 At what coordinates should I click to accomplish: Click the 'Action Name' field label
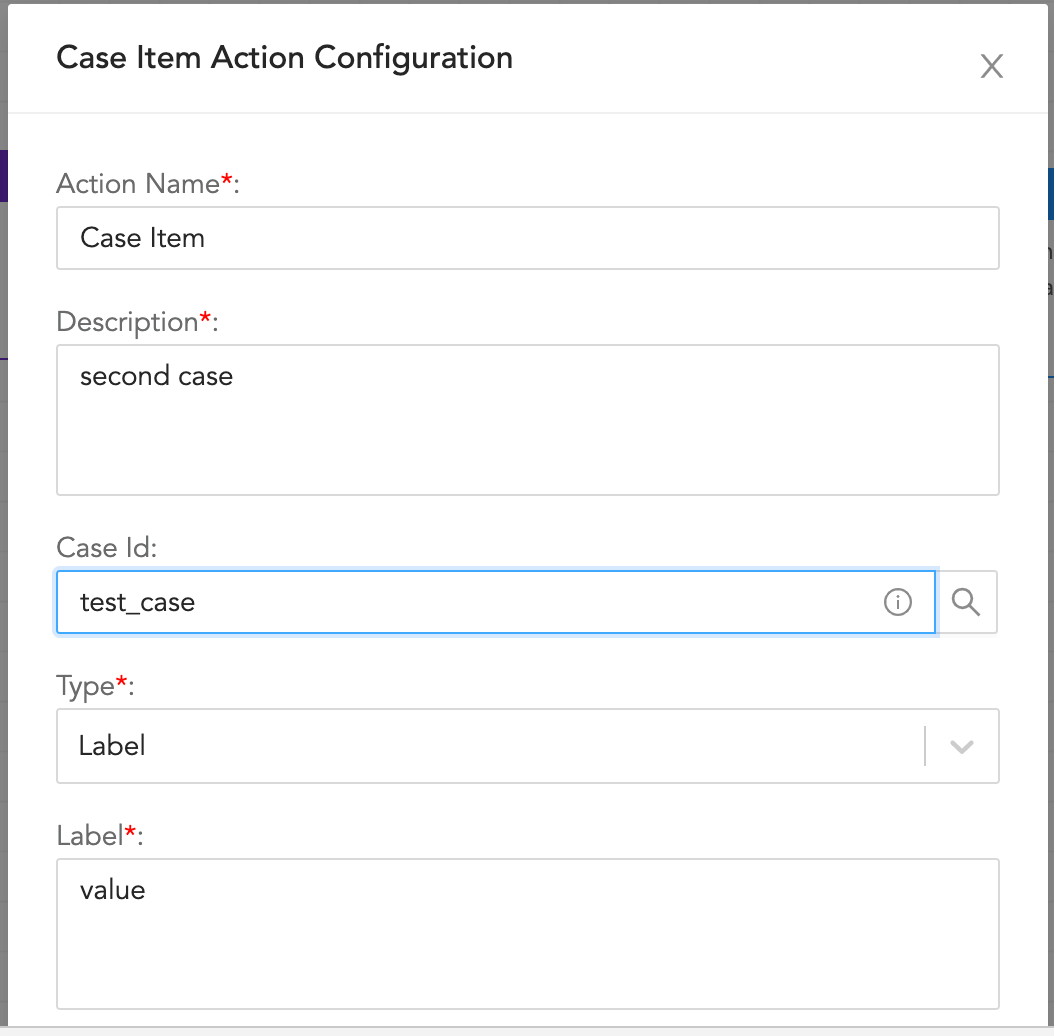pos(138,184)
